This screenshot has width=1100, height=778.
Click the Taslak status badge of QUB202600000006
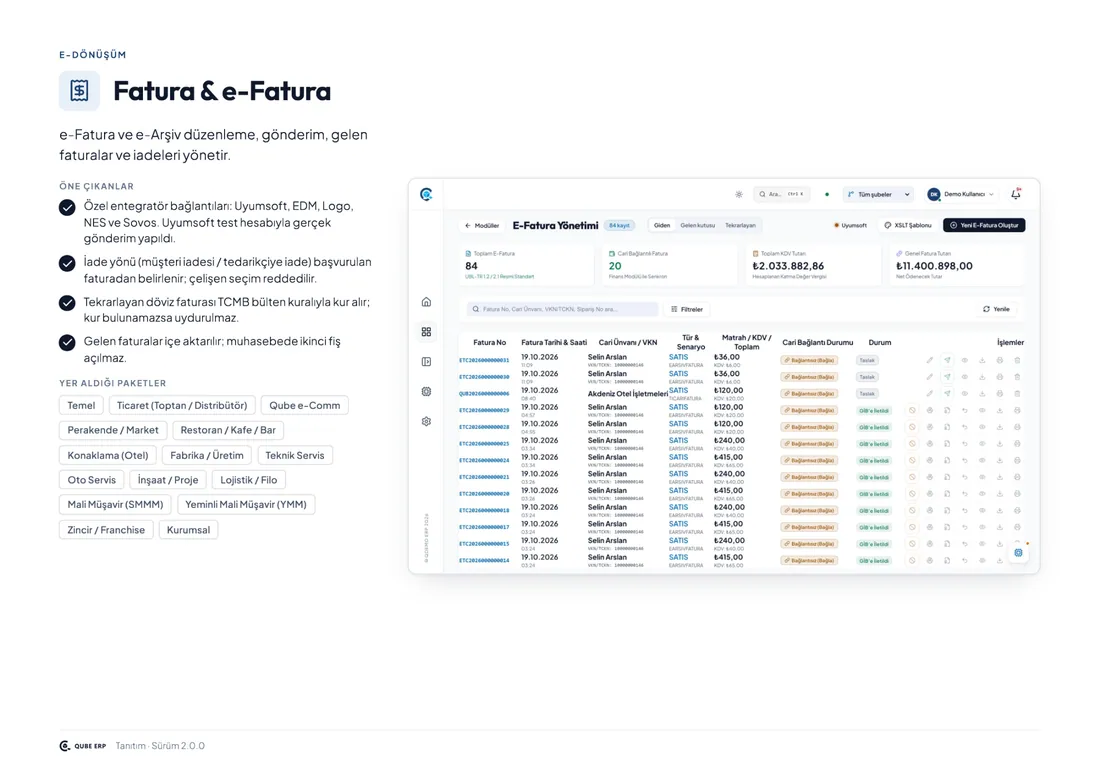(867, 394)
